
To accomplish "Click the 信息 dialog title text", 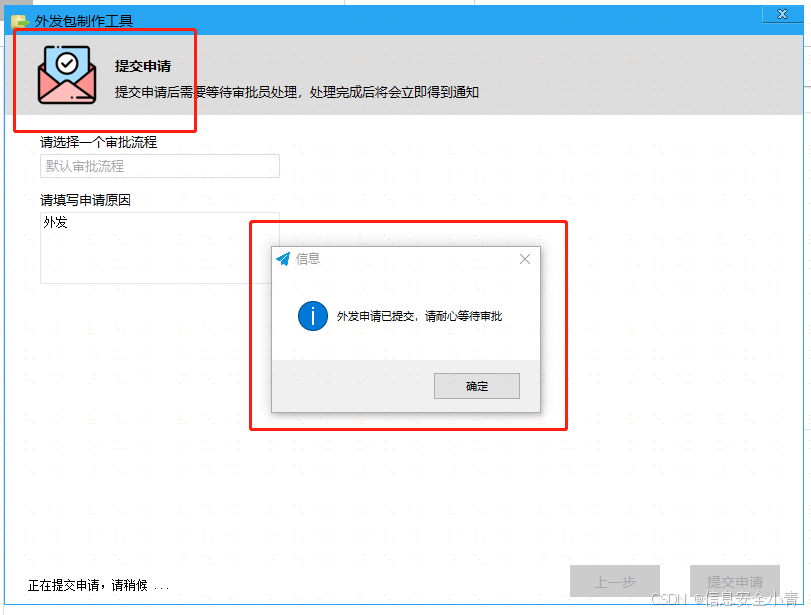I will pos(308,259).
